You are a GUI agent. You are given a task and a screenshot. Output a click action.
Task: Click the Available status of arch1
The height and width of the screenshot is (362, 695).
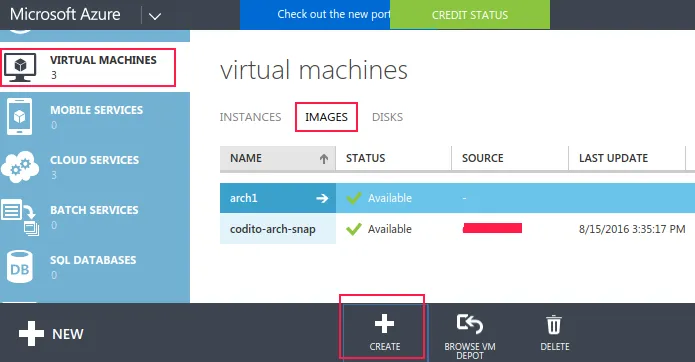pos(390,198)
